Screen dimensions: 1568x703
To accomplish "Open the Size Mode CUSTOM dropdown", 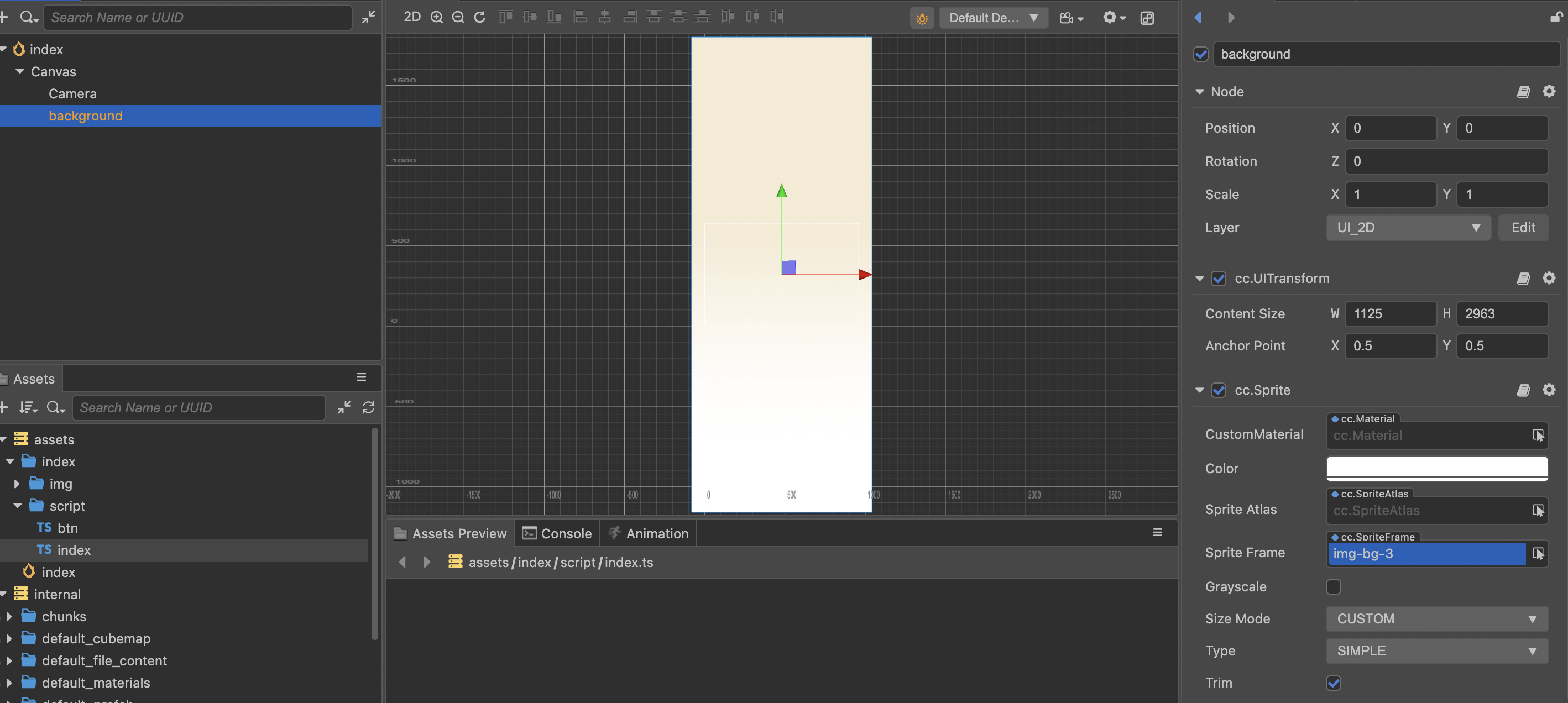I will (x=1436, y=619).
